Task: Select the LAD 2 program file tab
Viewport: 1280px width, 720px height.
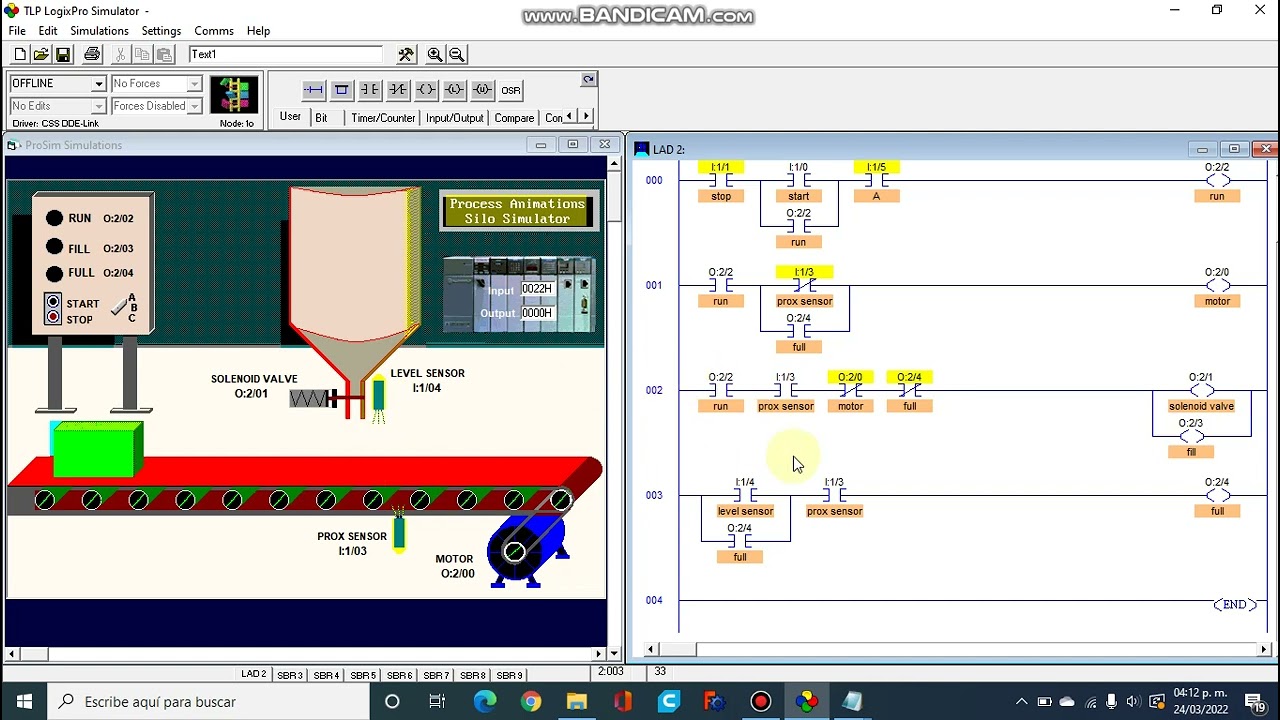Action: [254, 675]
